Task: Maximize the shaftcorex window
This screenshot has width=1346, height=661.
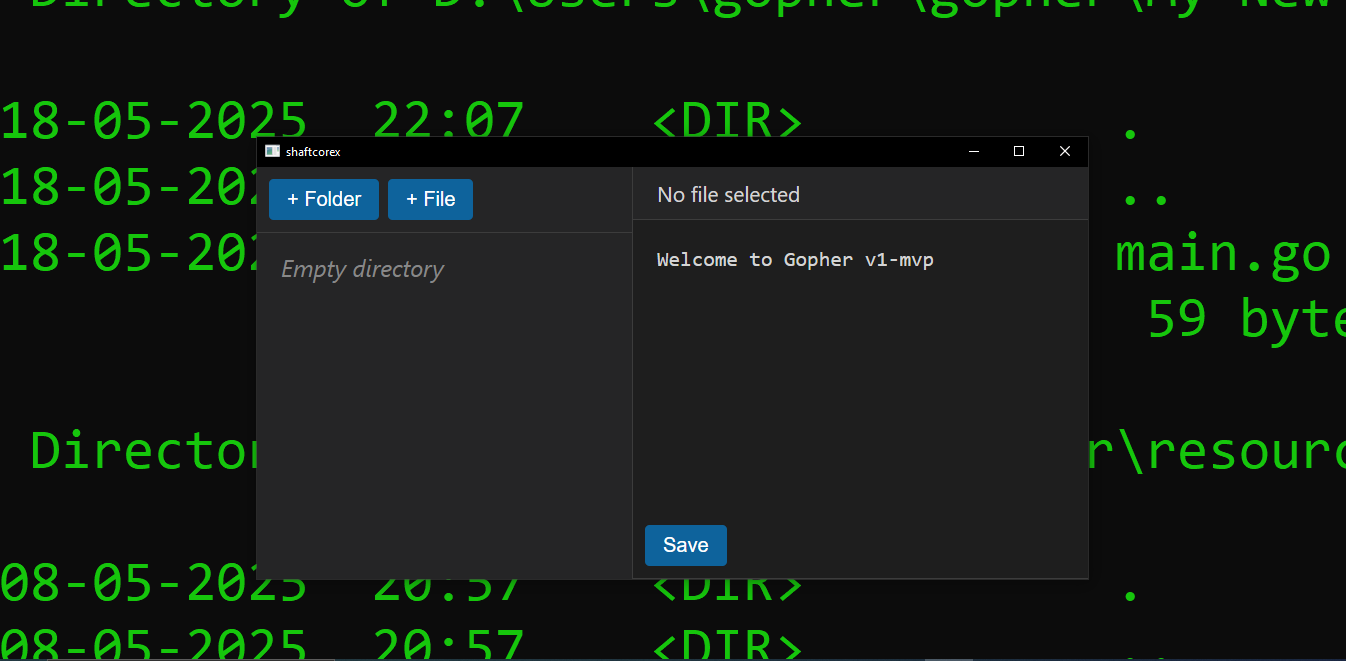Action: click(1019, 151)
